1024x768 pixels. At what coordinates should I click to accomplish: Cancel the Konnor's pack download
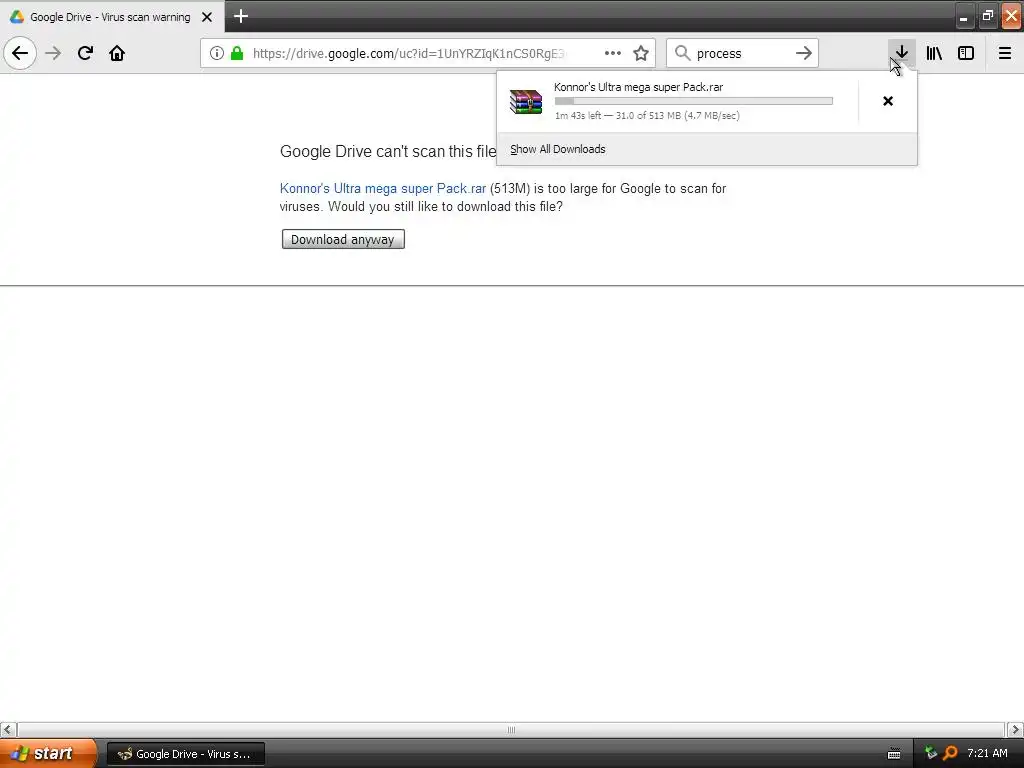tap(888, 101)
